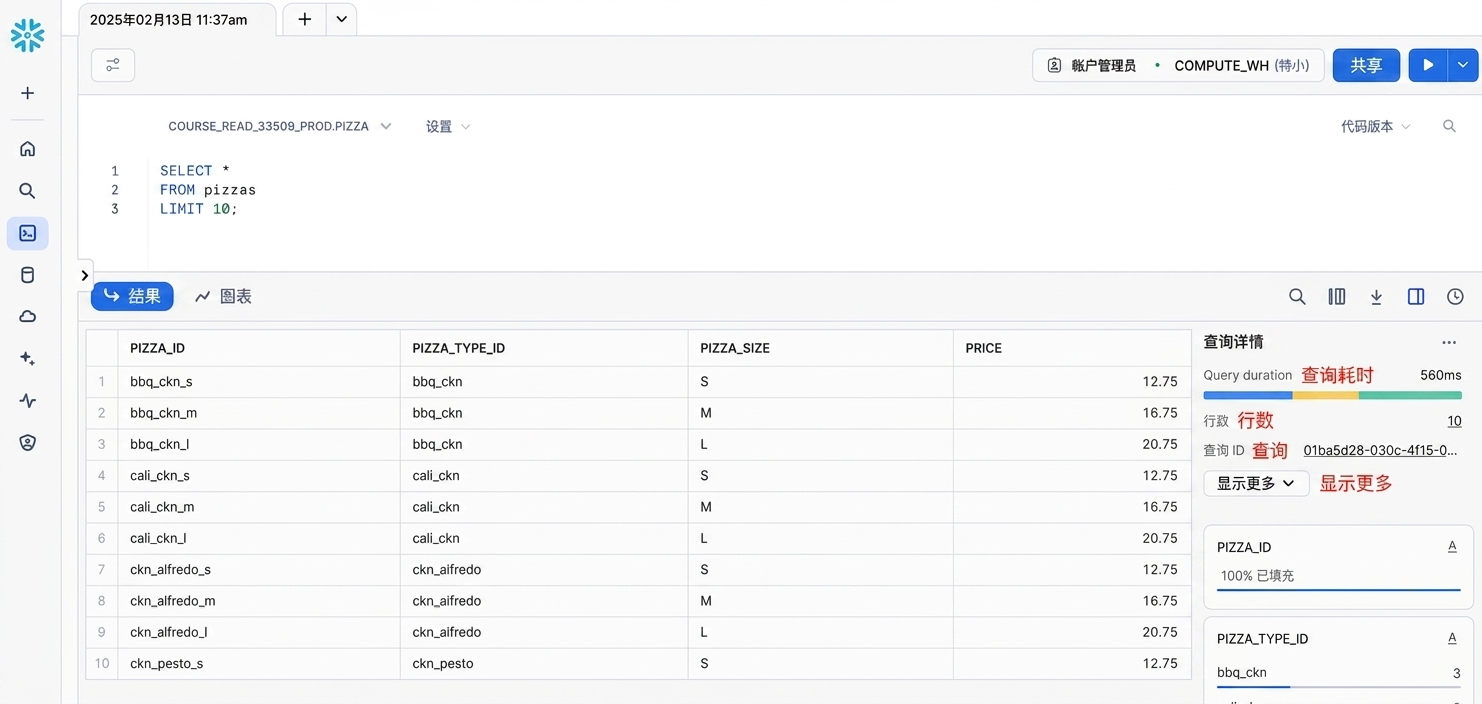Open the Home icon in sidebar
1482x704 pixels.
27,149
